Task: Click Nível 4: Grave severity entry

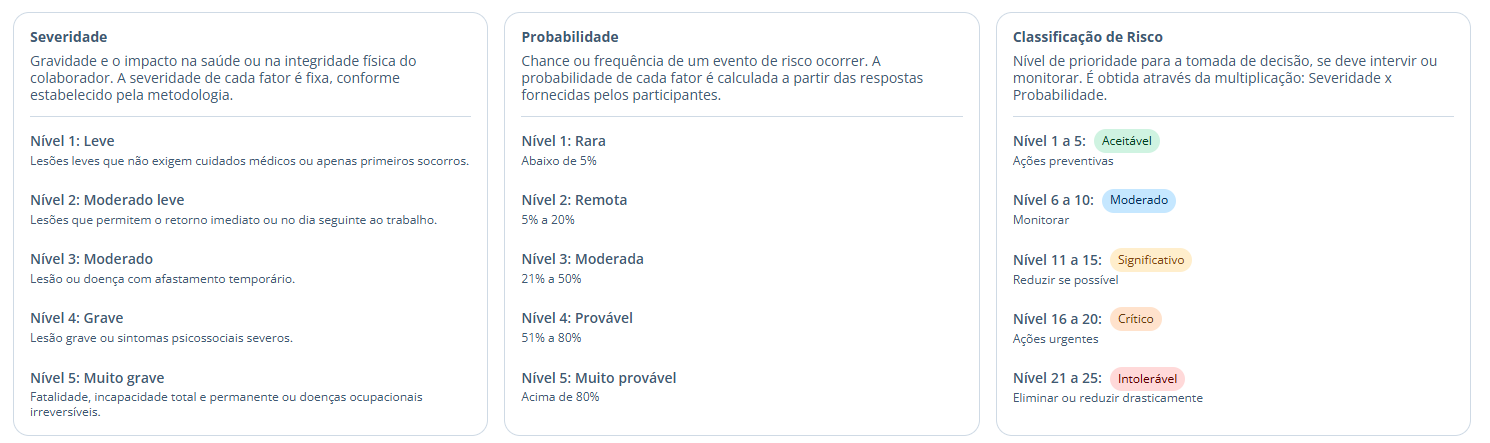Action: click(x=76, y=318)
